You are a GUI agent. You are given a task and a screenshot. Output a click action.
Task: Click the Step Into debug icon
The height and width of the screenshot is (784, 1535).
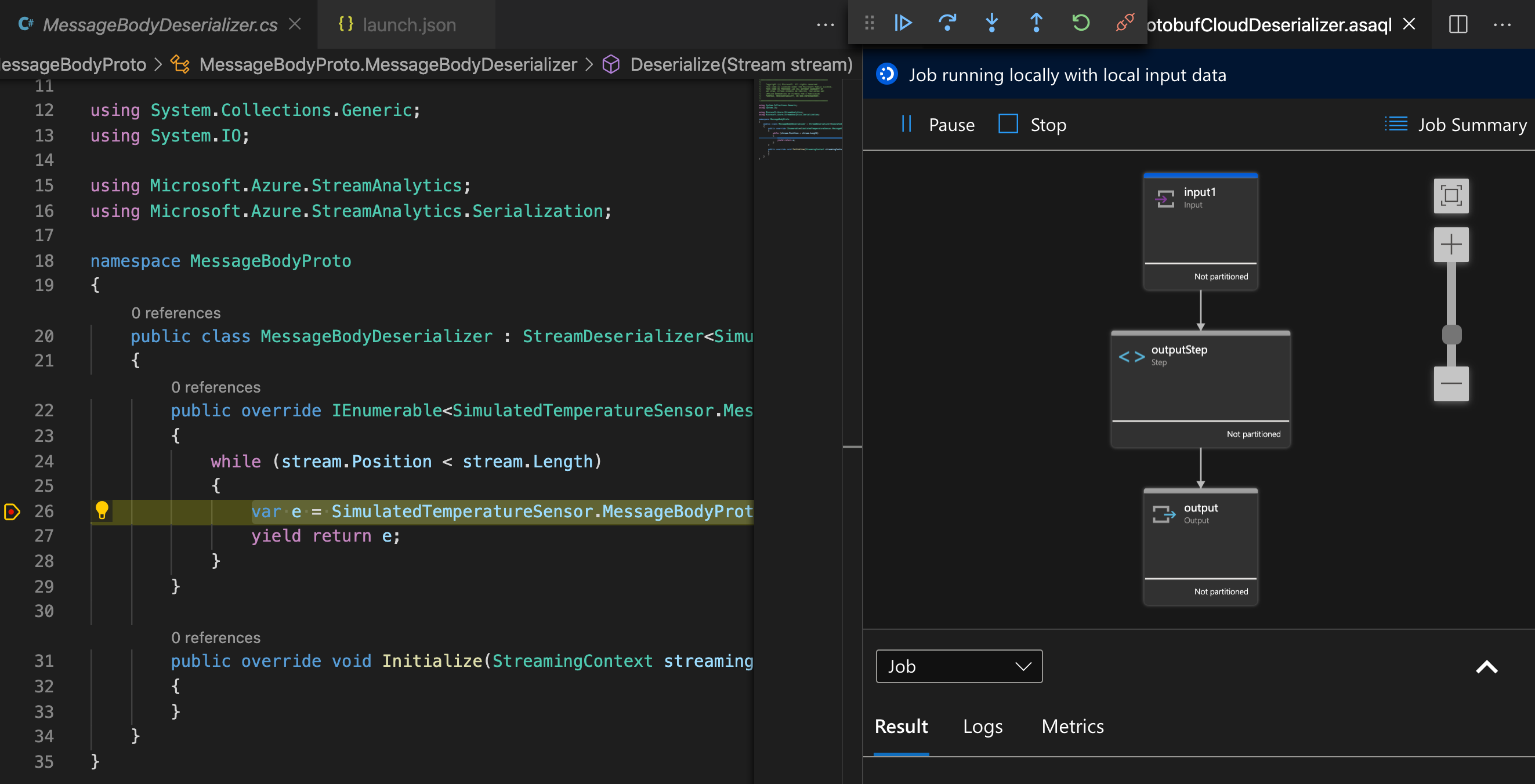point(993,24)
